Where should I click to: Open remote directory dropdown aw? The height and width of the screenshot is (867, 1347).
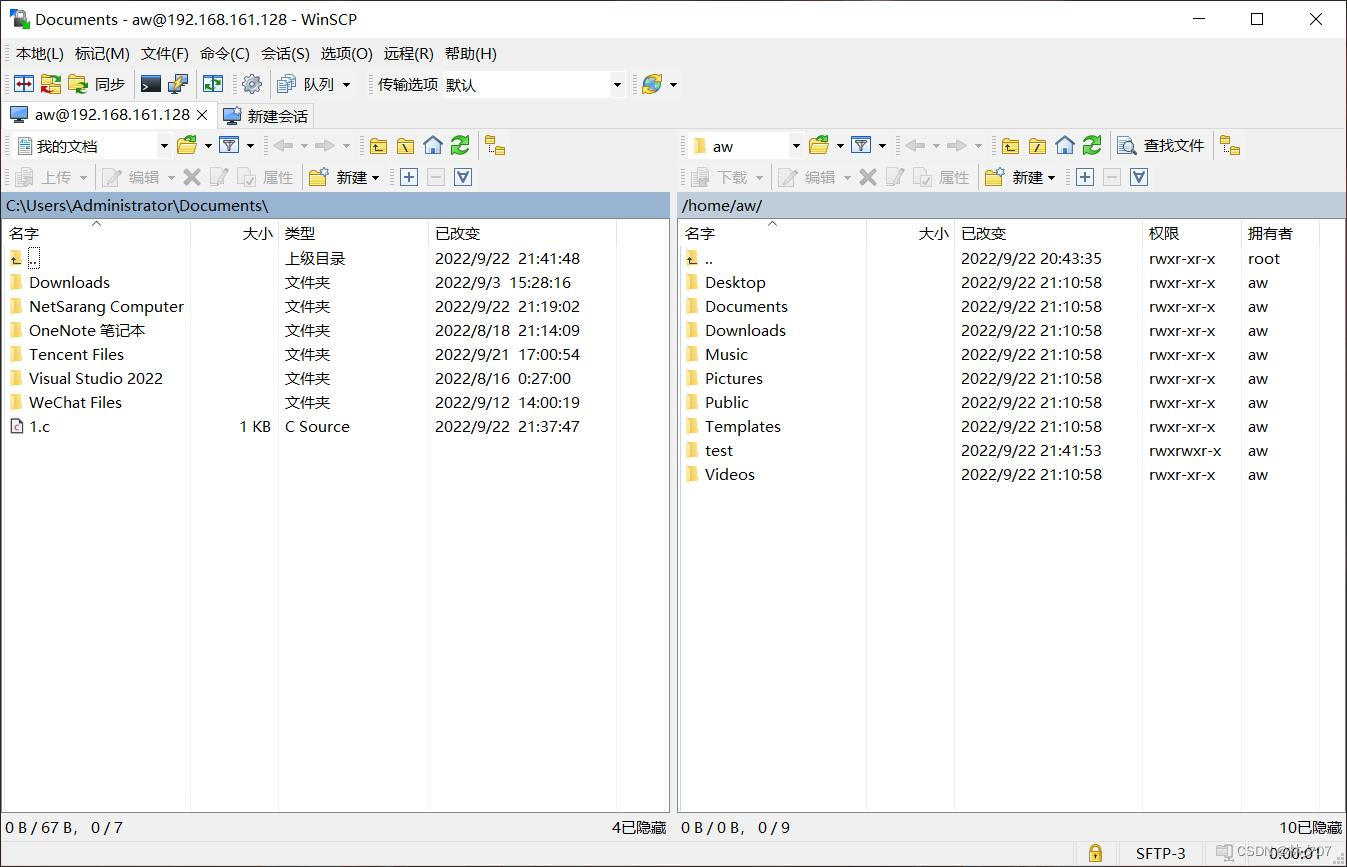(x=746, y=146)
